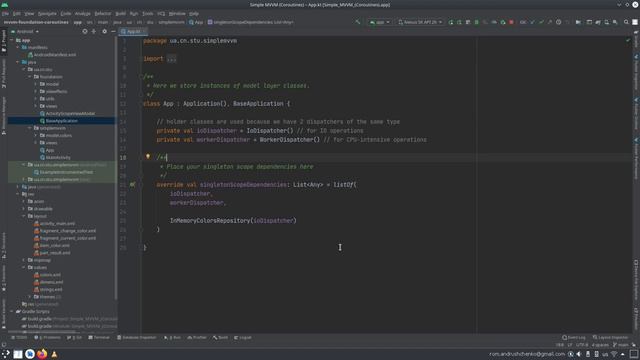640x360 pixels.
Task: Open the File menu
Action: (5, 13)
